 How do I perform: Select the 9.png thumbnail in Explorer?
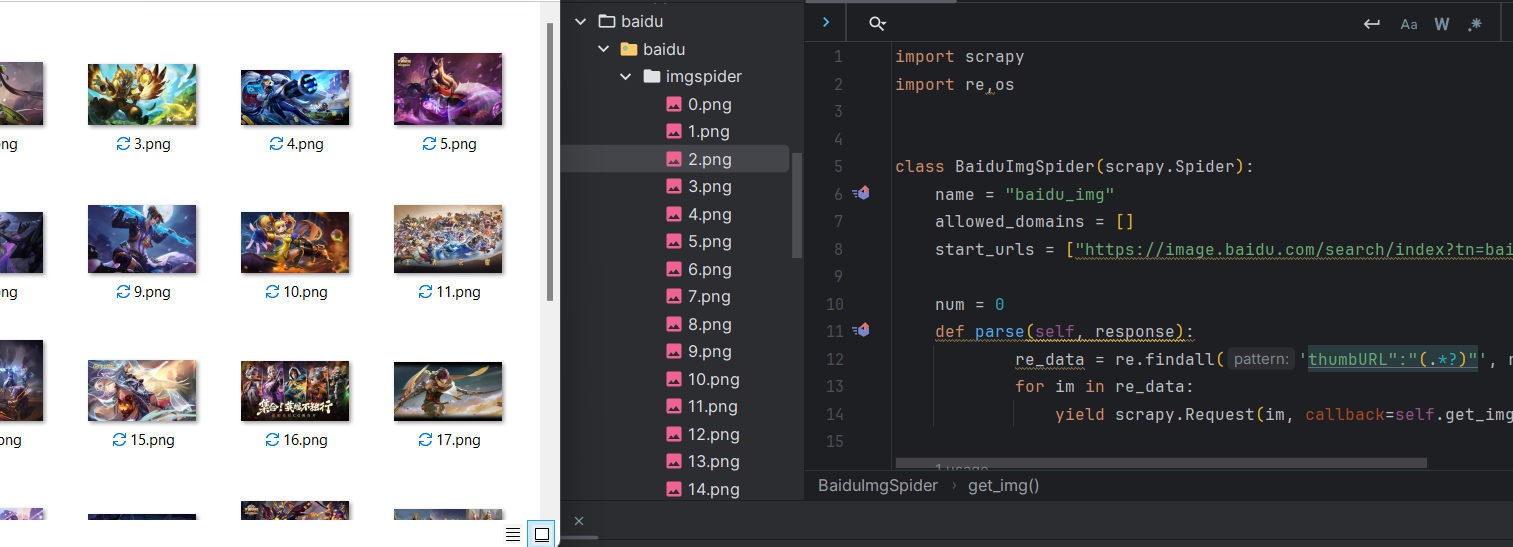[x=141, y=239]
